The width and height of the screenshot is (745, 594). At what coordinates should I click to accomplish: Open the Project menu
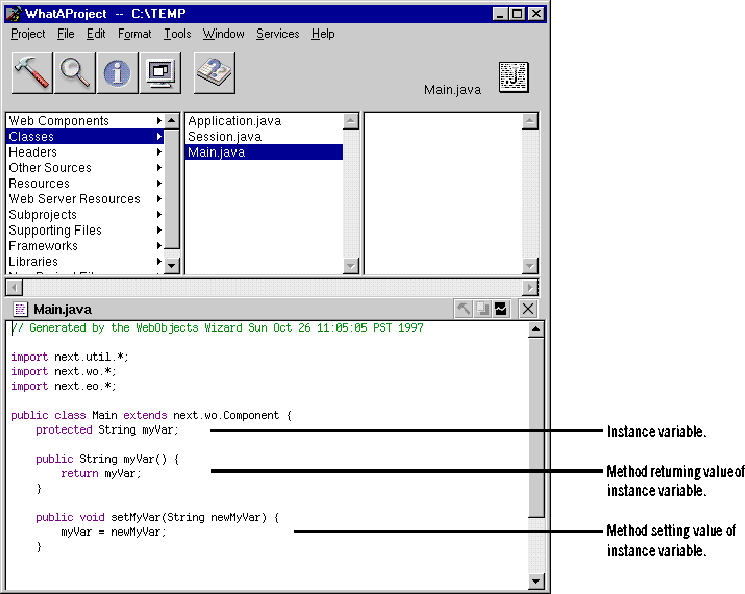tap(28, 34)
